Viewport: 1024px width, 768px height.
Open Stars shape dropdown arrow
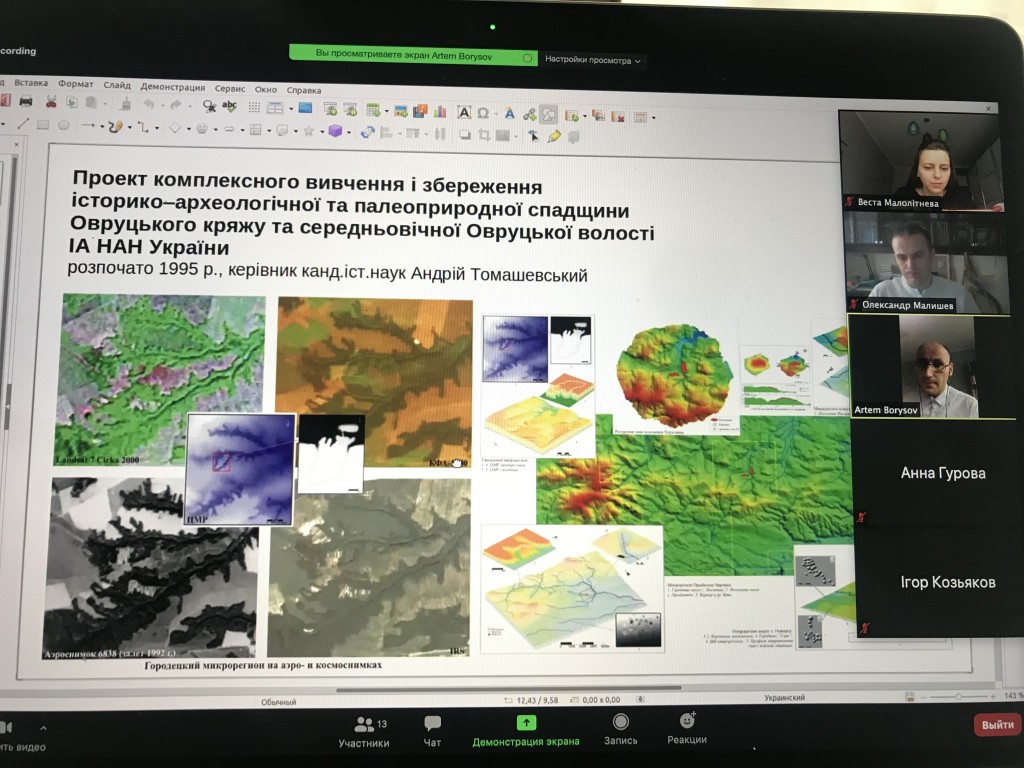pos(320,131)
